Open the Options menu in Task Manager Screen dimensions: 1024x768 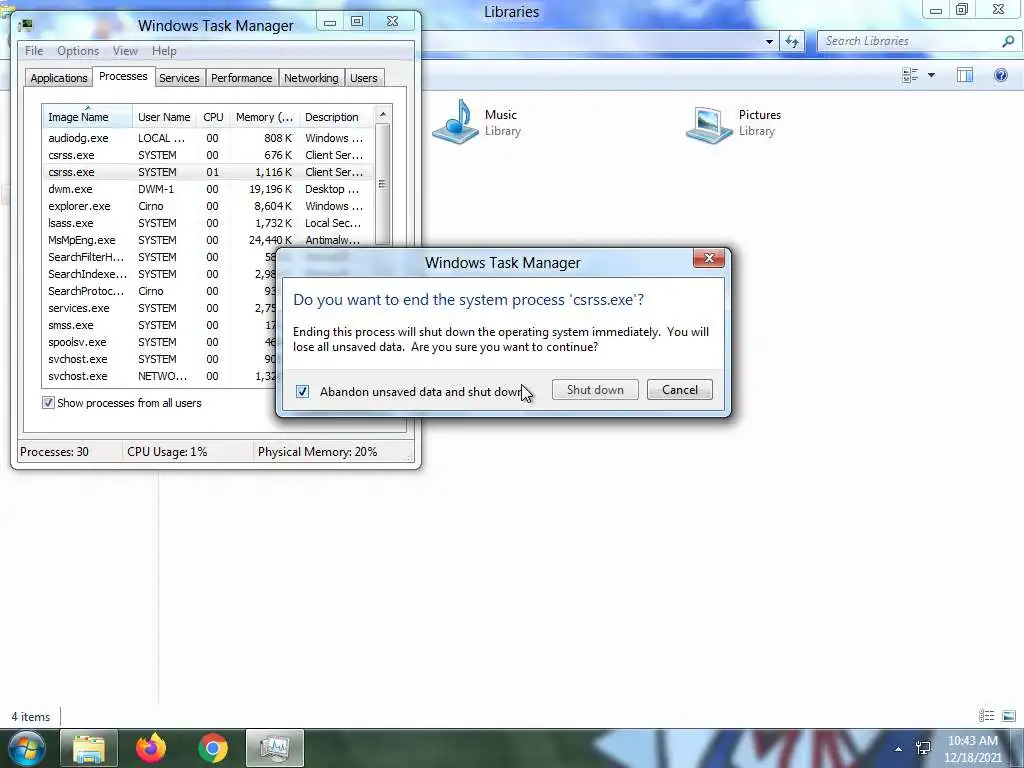point(78,51)
